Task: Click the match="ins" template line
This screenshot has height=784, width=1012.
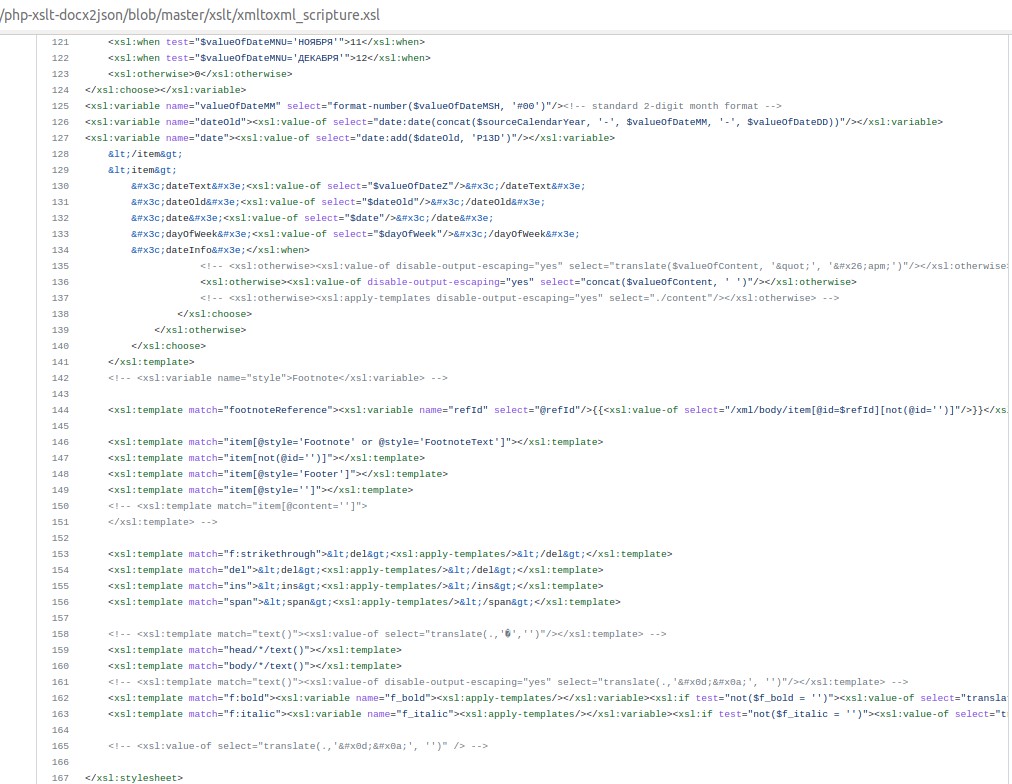Action: click(356, 587)
